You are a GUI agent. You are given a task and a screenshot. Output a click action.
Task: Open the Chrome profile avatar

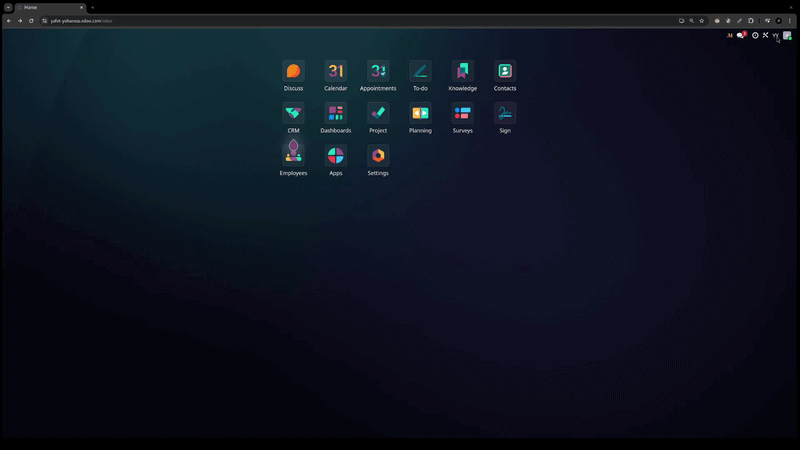pos(779,21)
